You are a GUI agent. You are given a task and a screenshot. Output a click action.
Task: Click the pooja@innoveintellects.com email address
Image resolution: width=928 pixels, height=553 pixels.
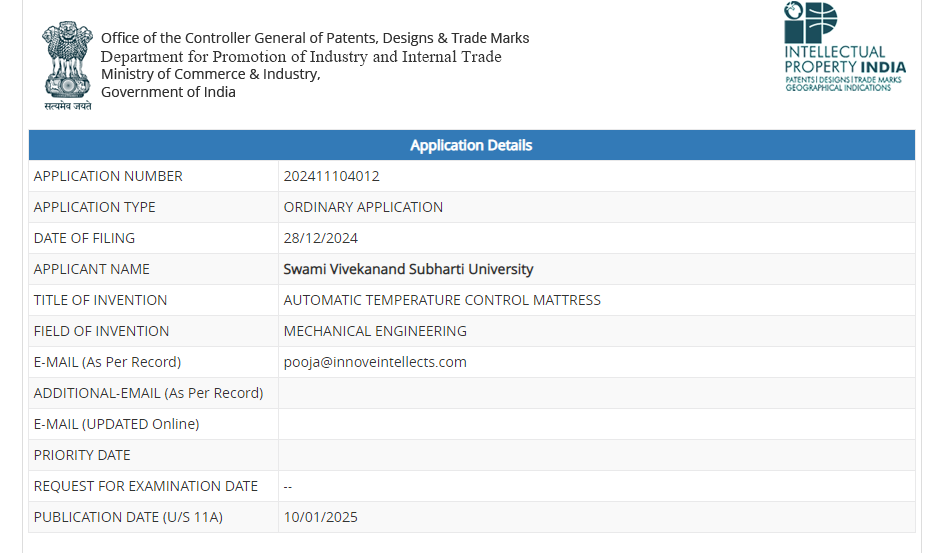[x=375, y=362]
